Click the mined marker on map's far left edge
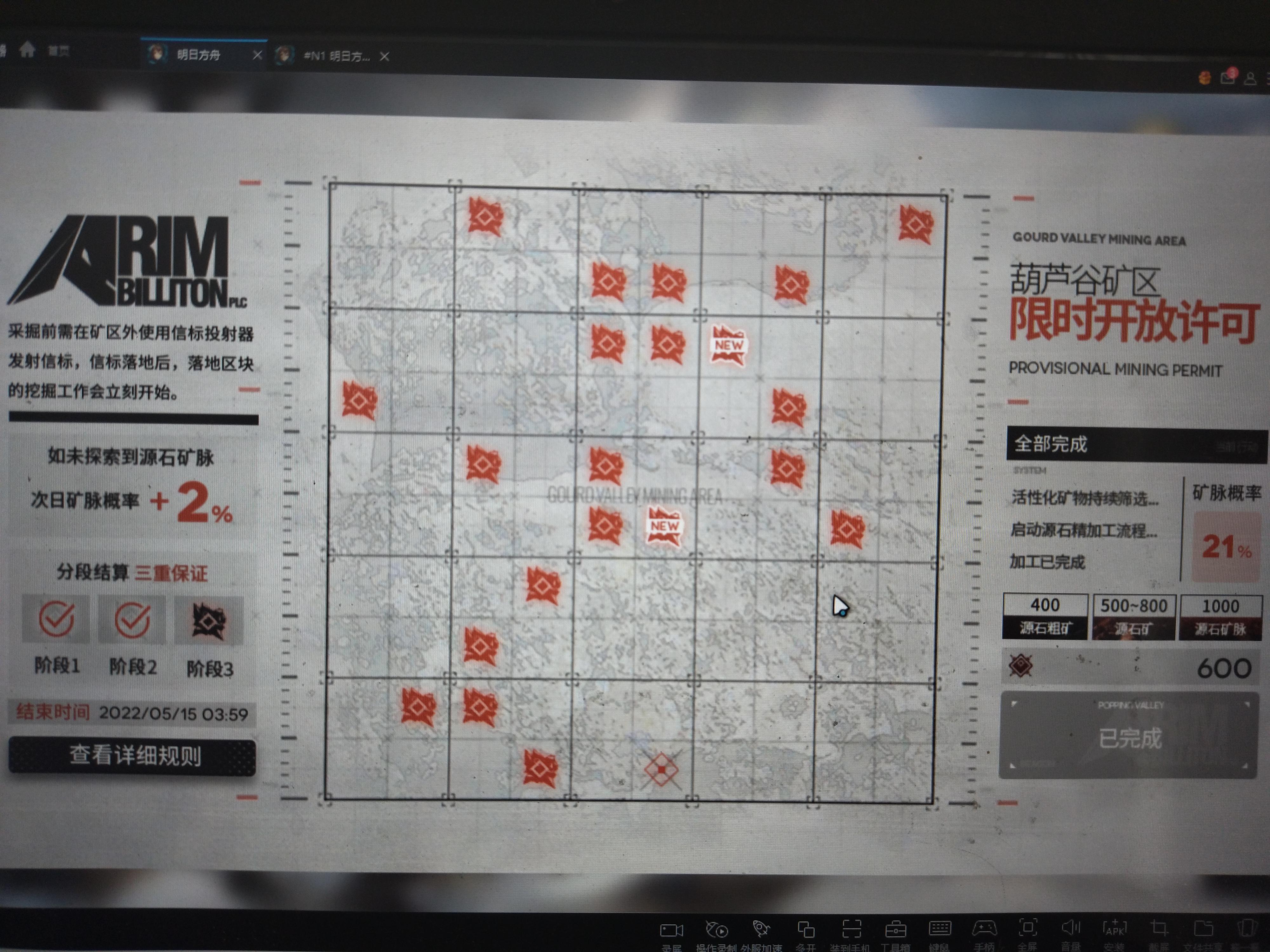The height and width of the screenshot is (952, 1270). 359,400
